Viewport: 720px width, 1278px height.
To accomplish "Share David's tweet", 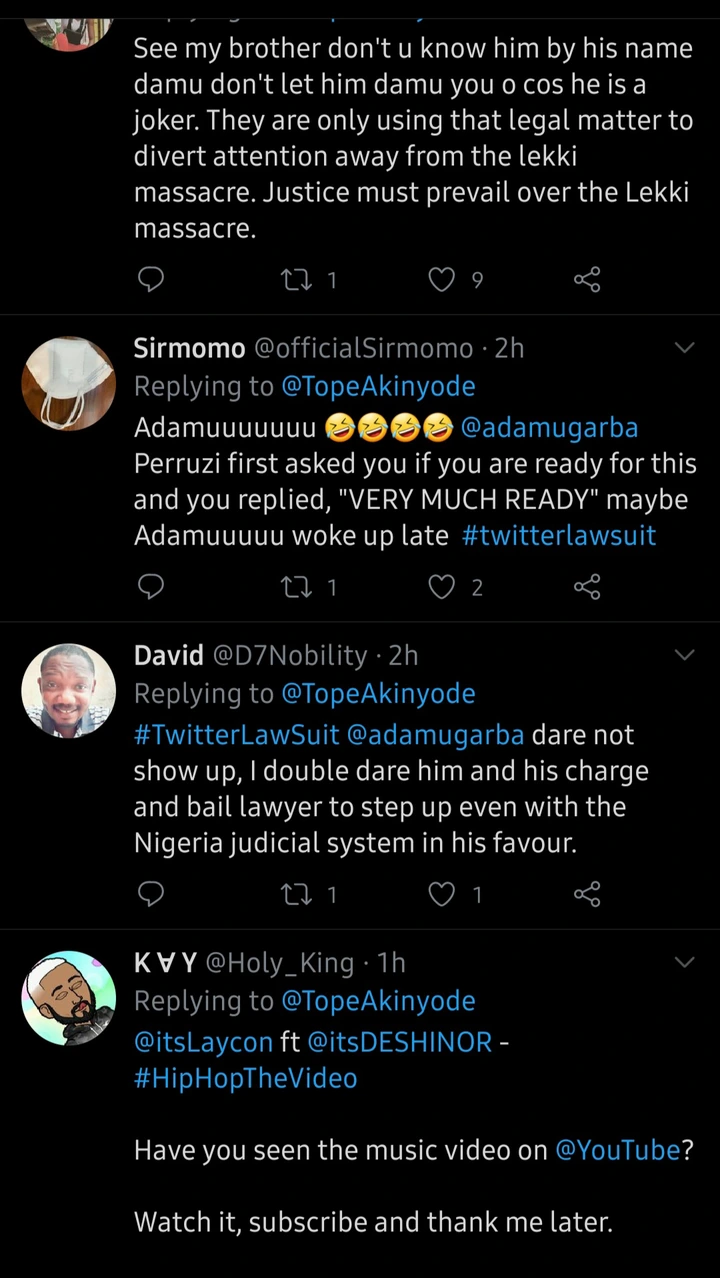I will (587, 894).
